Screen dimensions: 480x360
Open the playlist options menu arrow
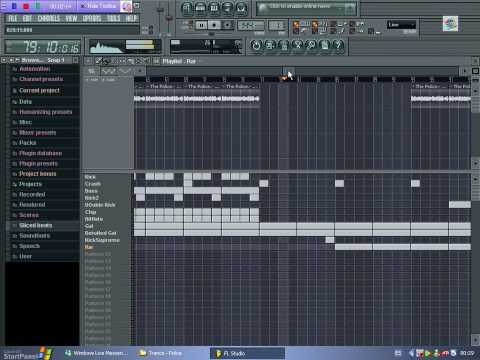pos(88,61)
